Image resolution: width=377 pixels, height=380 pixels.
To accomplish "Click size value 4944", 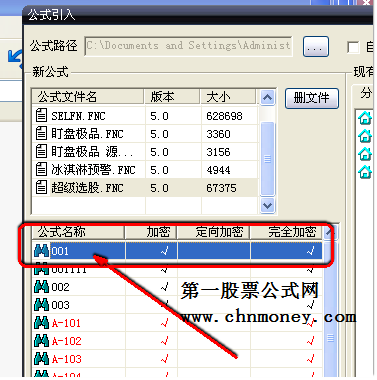I will [218, 170].
